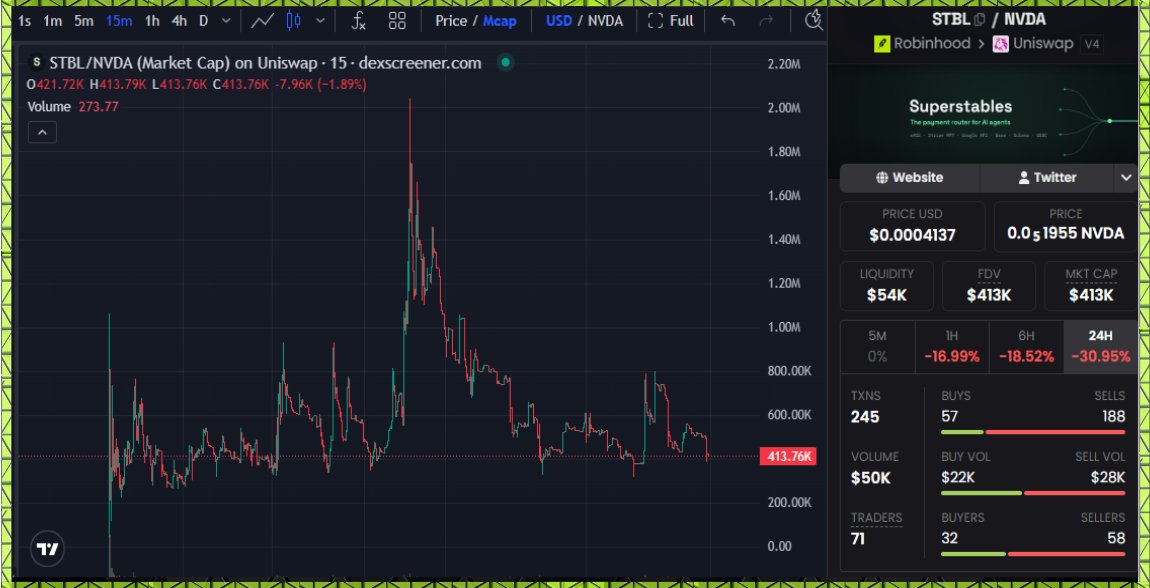Click the BUYS count 57

[950, 416]
